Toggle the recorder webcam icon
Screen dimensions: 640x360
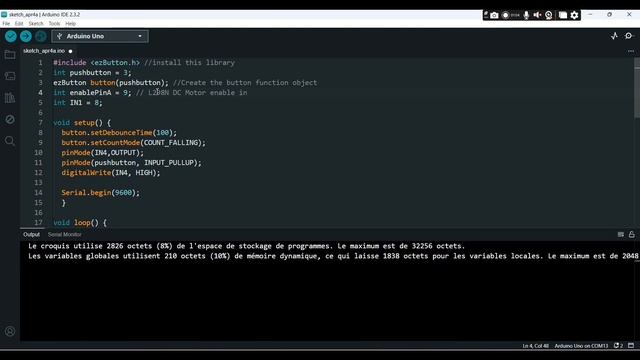tap(549, 15)
